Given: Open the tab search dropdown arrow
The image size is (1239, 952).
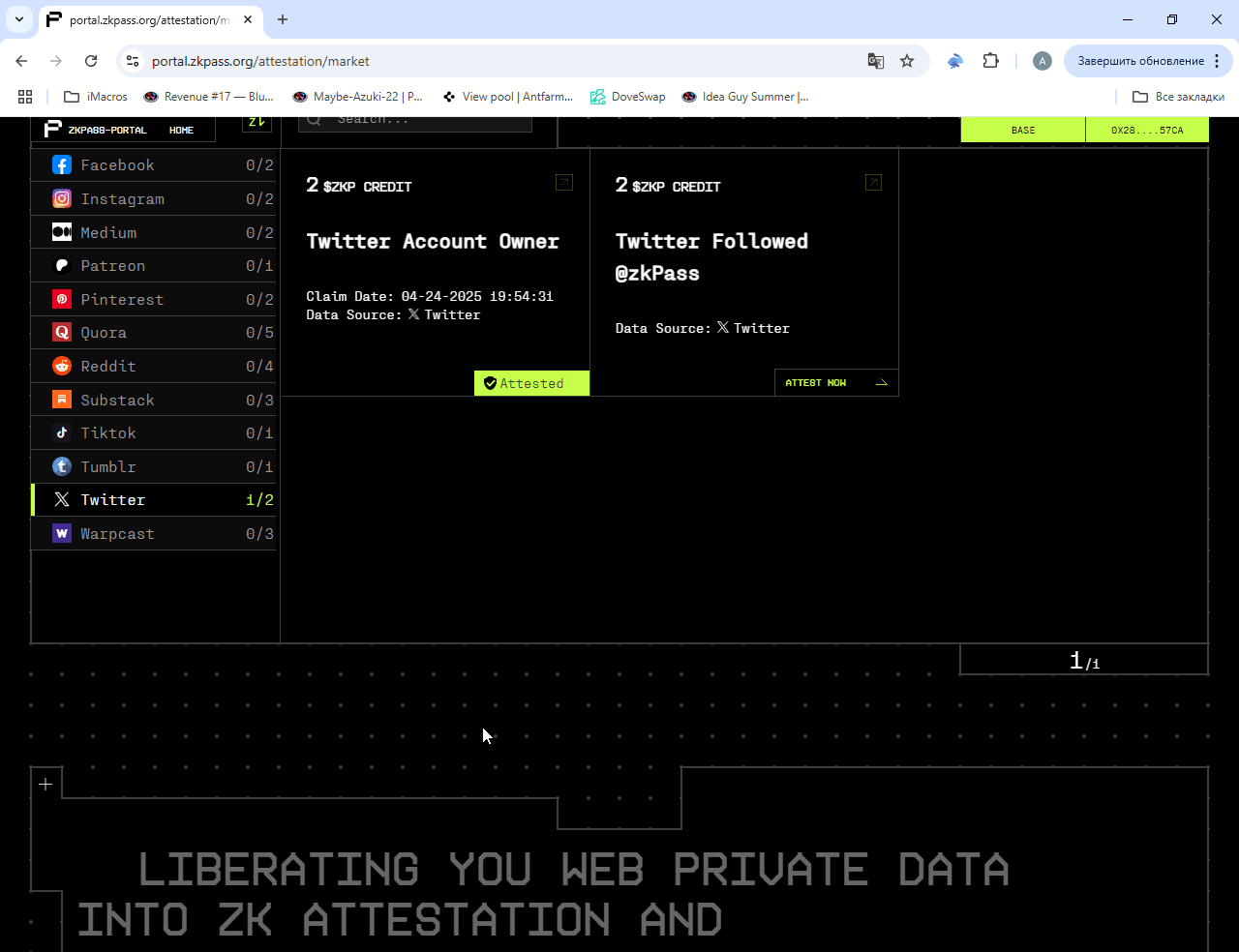Looking at the screenshot, I should 19,19.
